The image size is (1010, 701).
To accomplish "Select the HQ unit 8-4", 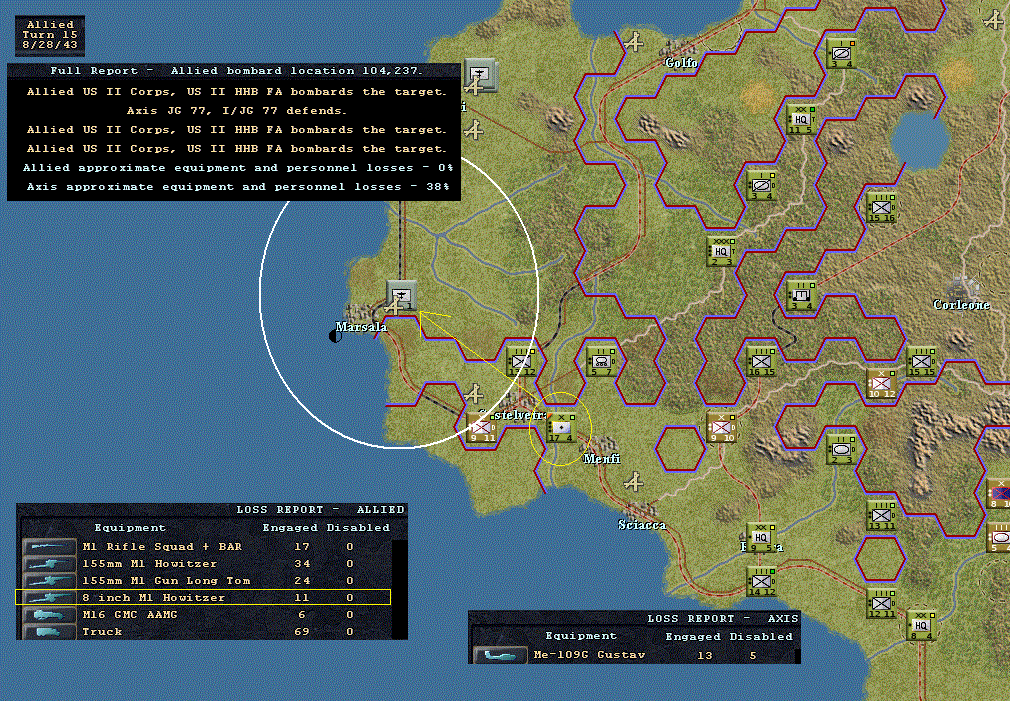I will click(x=920, y=626).
